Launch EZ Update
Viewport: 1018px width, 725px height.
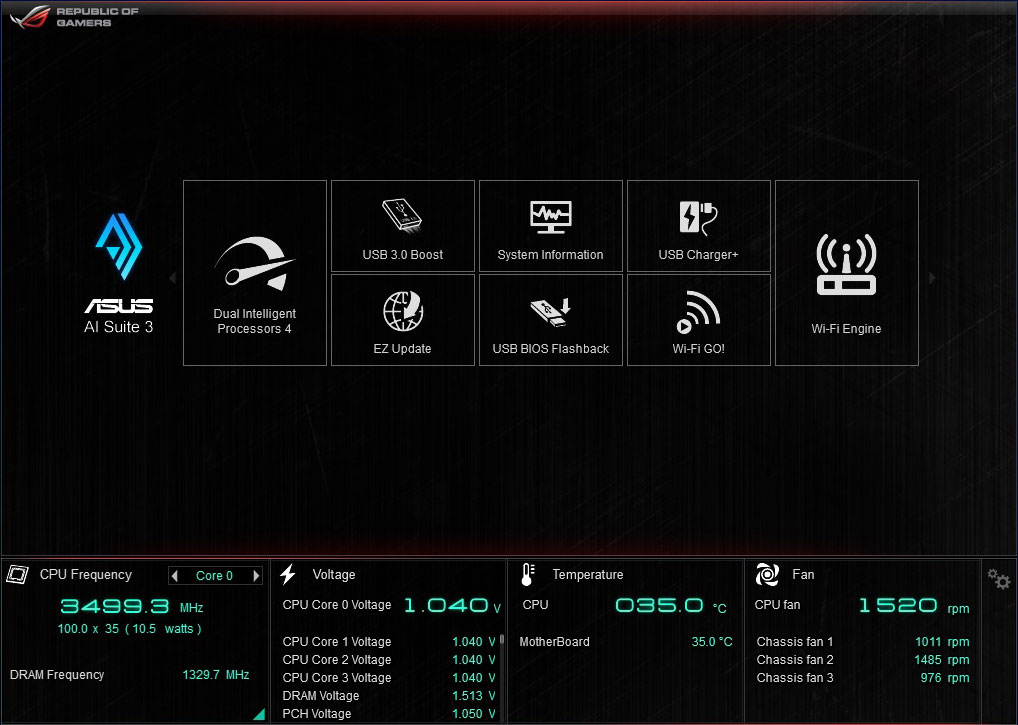click(x=403, y=320)
